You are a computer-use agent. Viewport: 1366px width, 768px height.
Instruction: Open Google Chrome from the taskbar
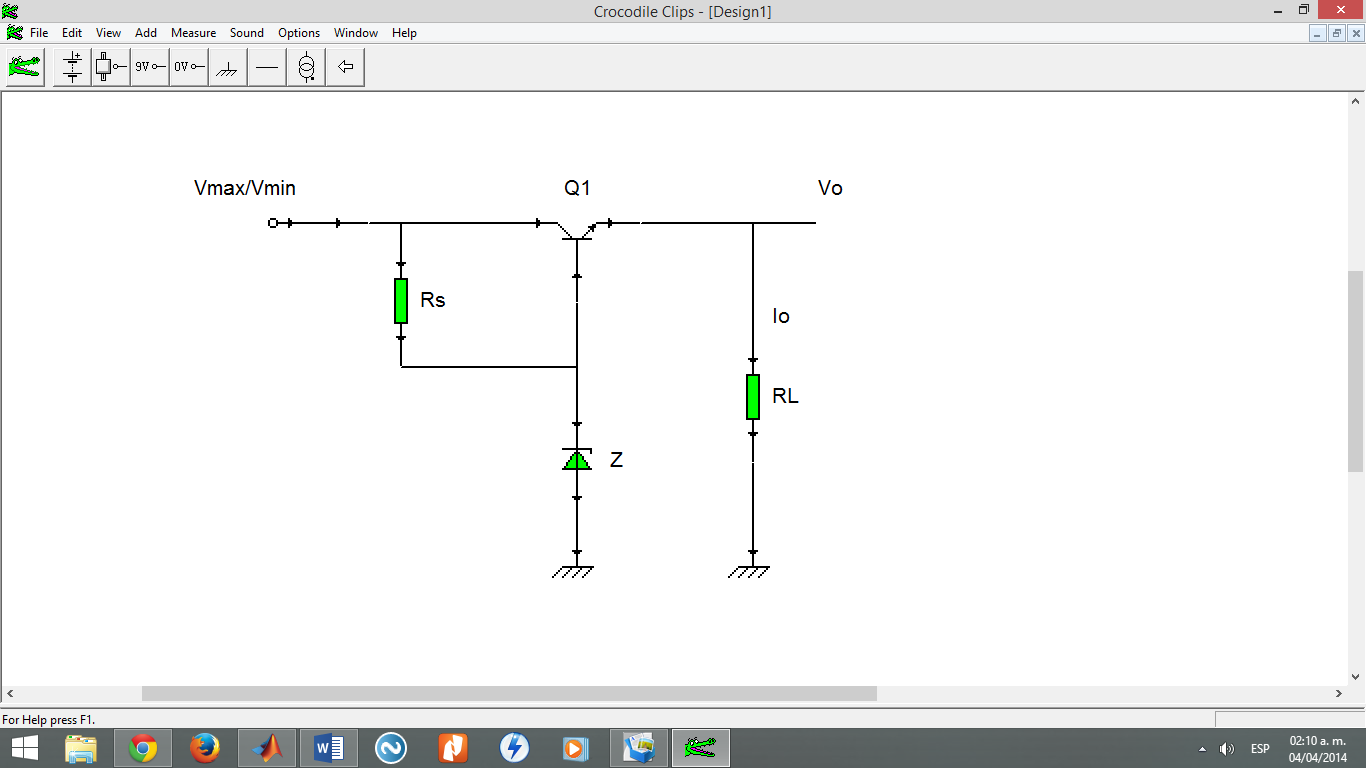coord(143,748)
